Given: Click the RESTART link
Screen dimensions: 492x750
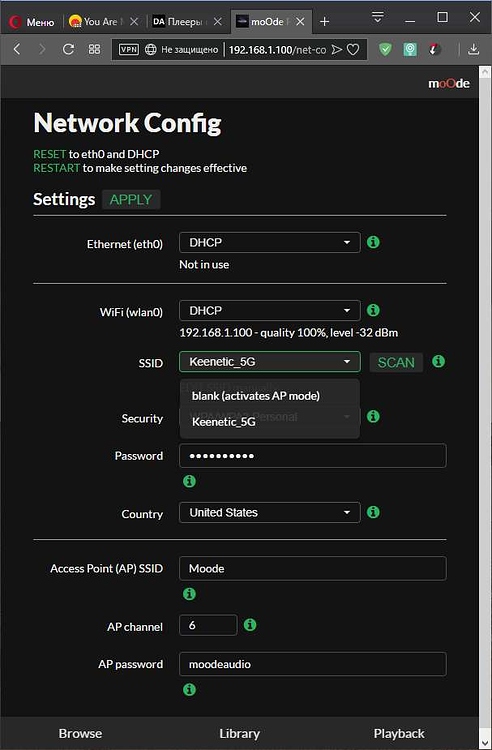Looking at the screenshot, I should point(56,168).
